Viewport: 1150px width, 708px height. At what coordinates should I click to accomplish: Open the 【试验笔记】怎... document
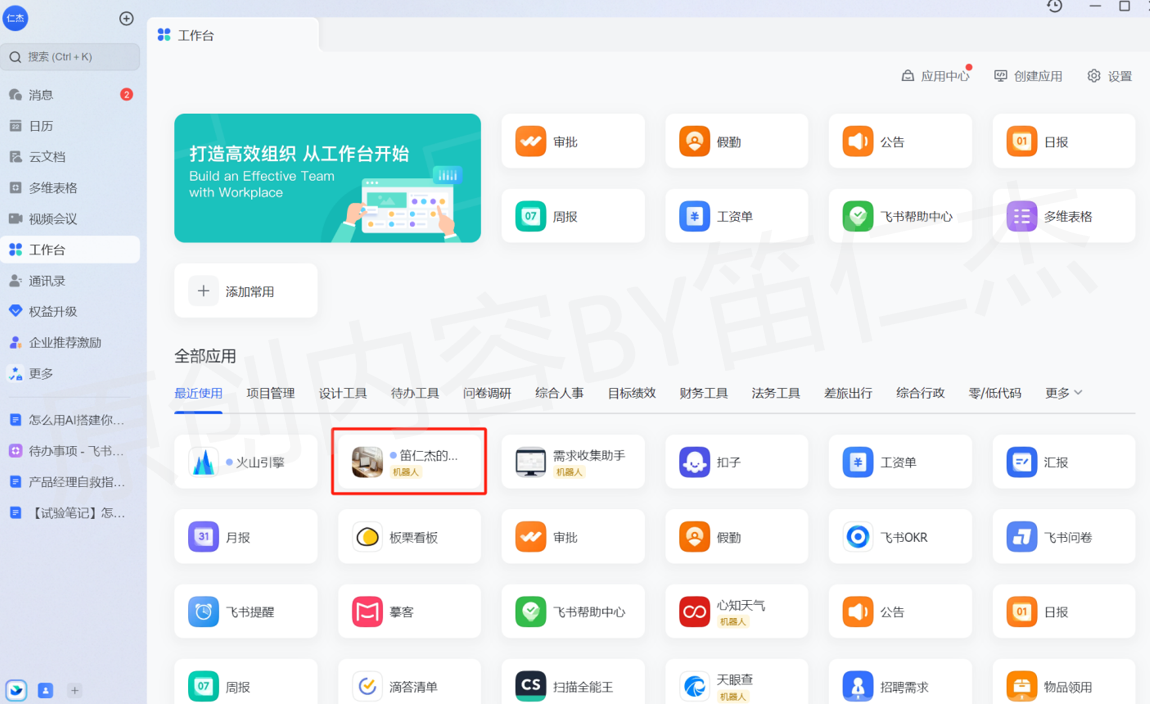[x=70, y=512]
